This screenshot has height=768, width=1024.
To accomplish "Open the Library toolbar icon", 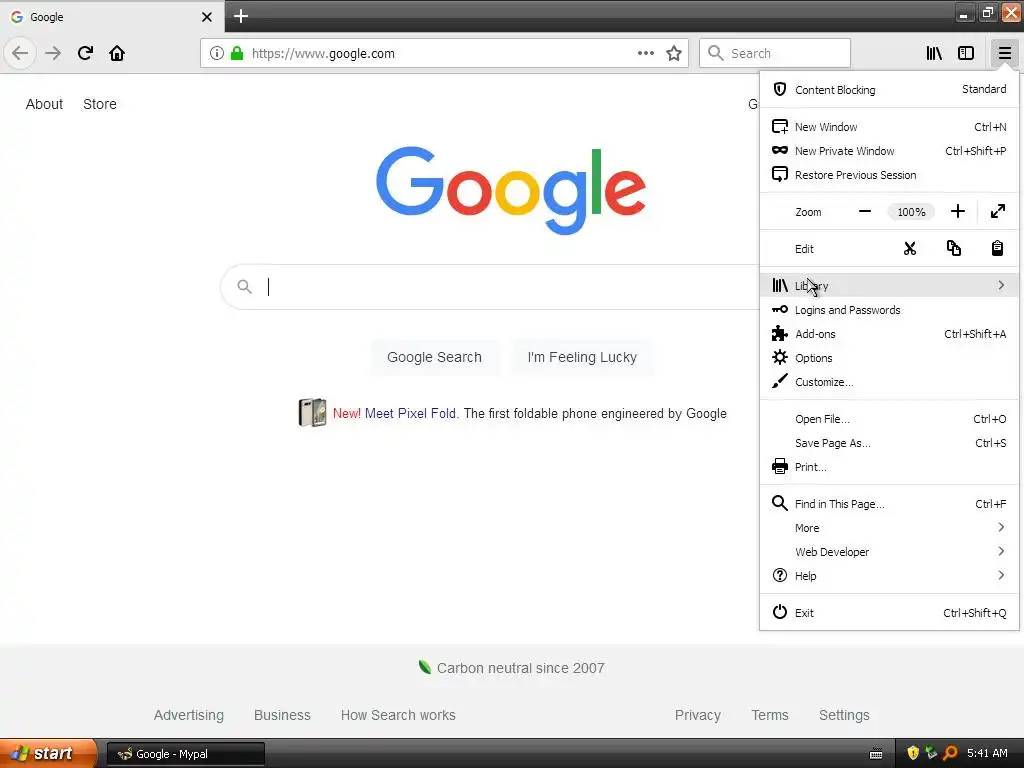I will click(x=934, y=53).
